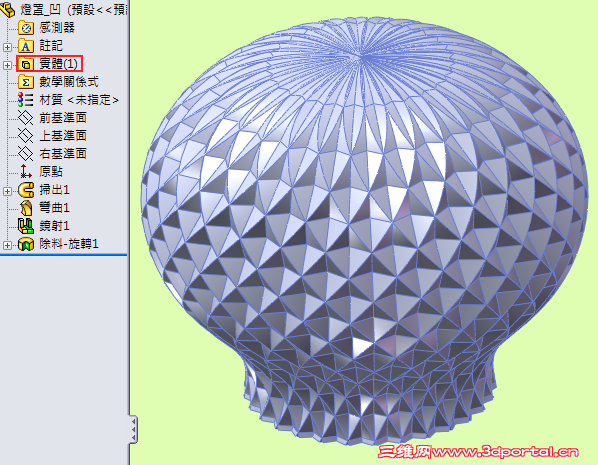
Task: Select the 實體(1) tree label
Action: click(58, 64)
